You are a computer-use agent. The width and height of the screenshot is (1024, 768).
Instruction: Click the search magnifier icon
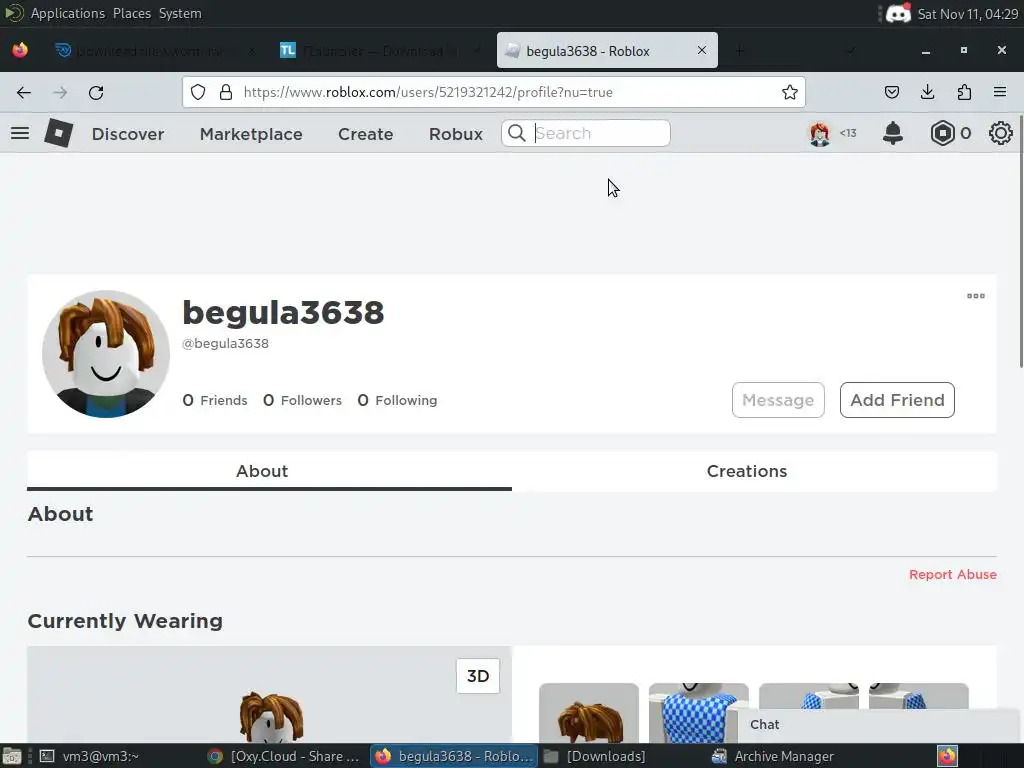517,133
